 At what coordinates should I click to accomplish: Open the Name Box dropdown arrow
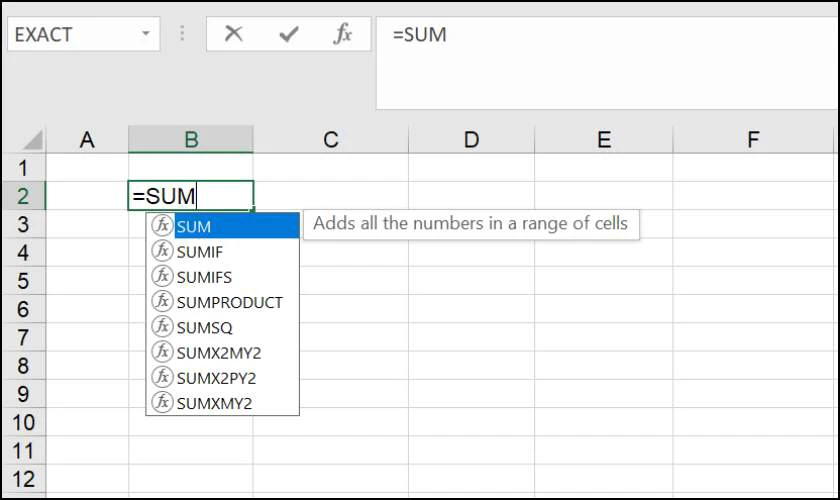coord(145,34)
